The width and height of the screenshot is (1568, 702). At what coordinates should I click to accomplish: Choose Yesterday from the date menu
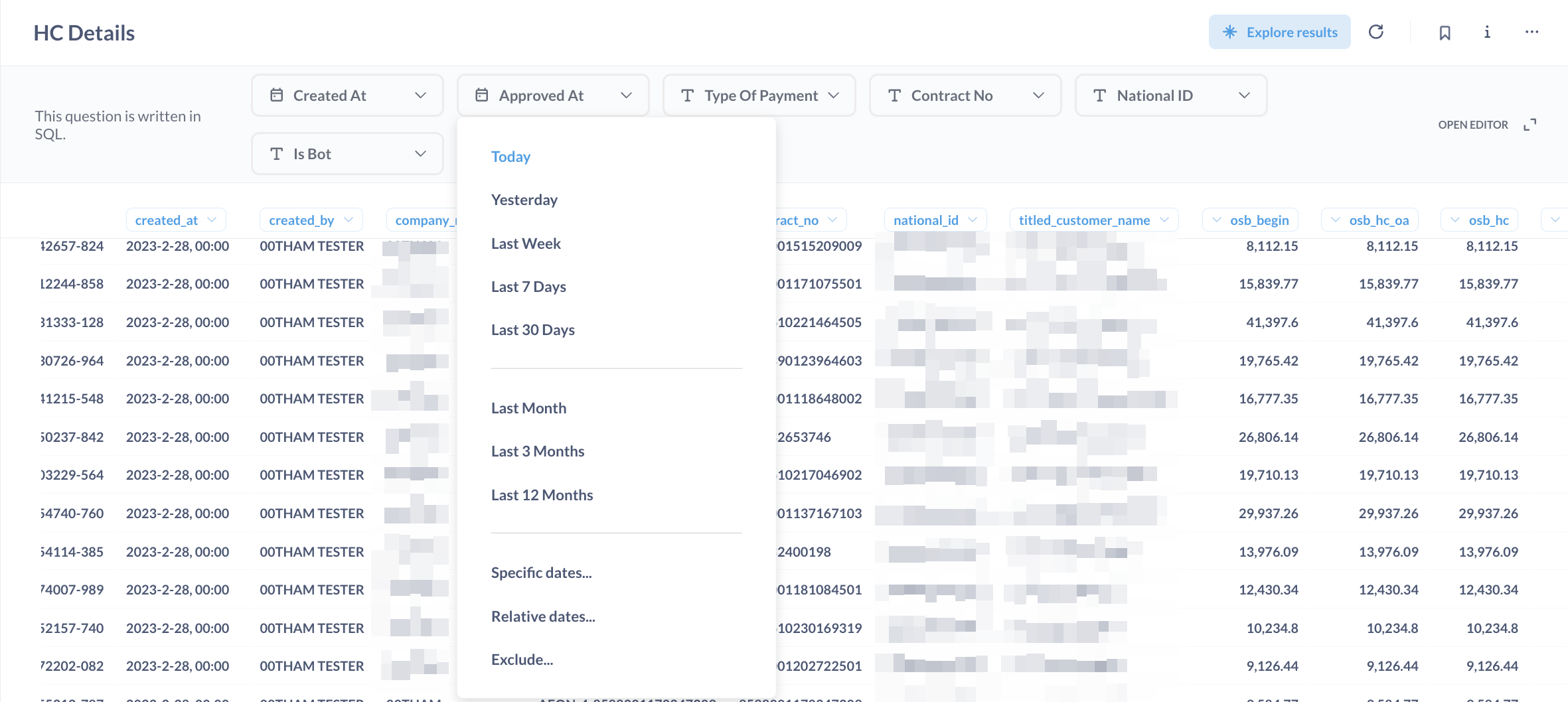point(524,200)
